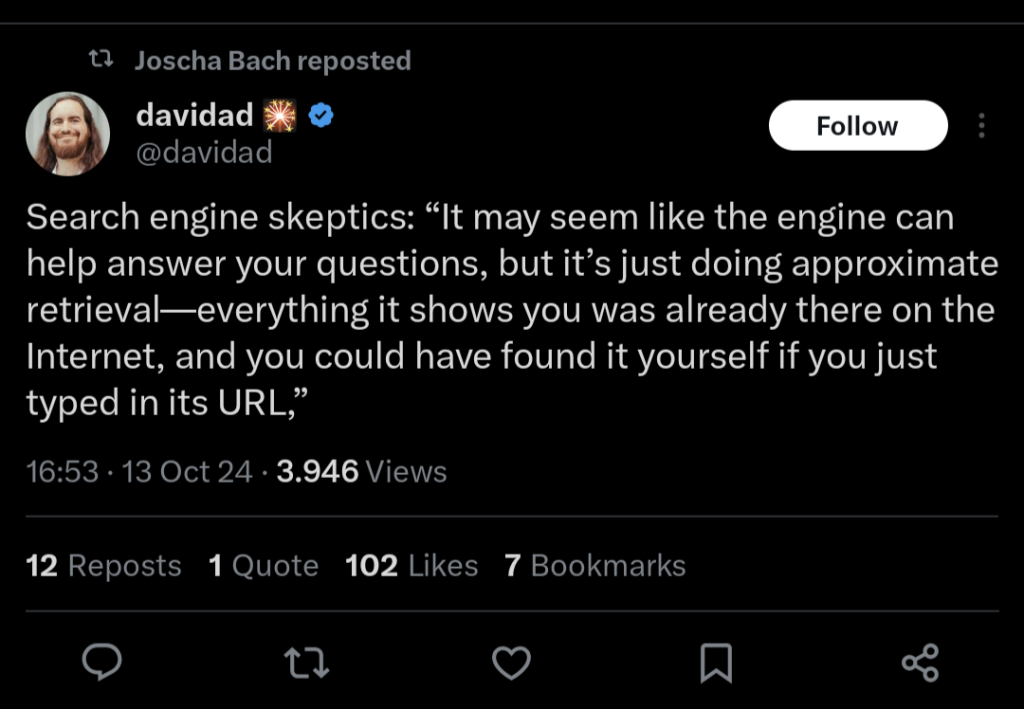1024x709 pixels.
Task: View the 12 Reposts list
Action: [x=103, y=565]
